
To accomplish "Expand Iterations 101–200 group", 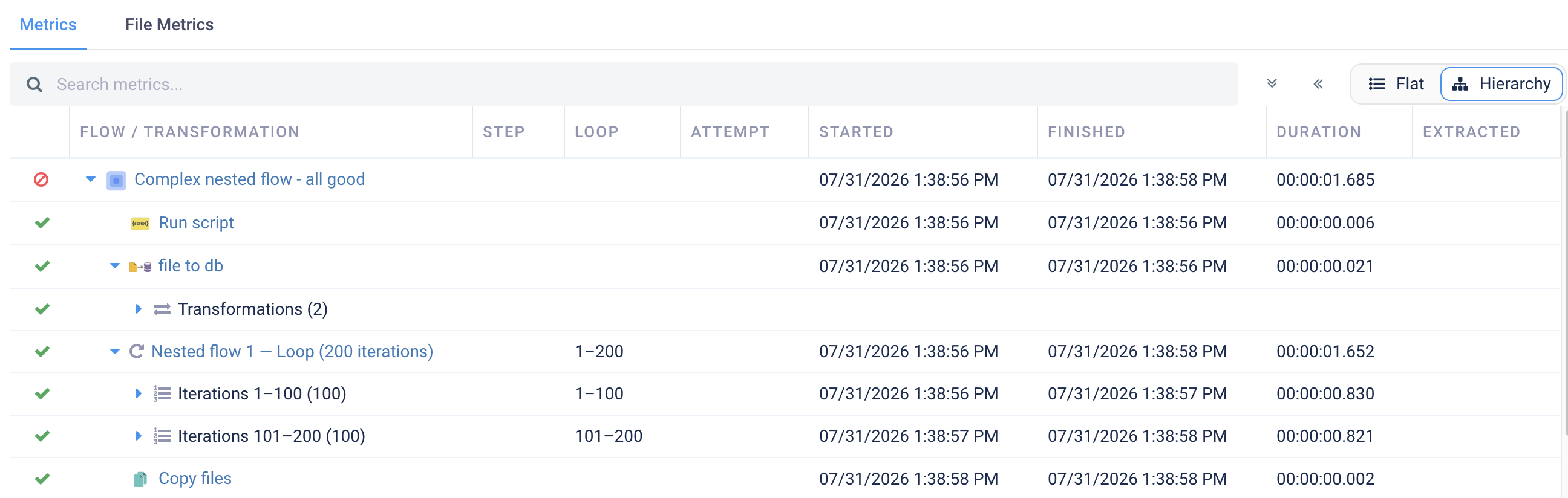I will pos(138,436).
